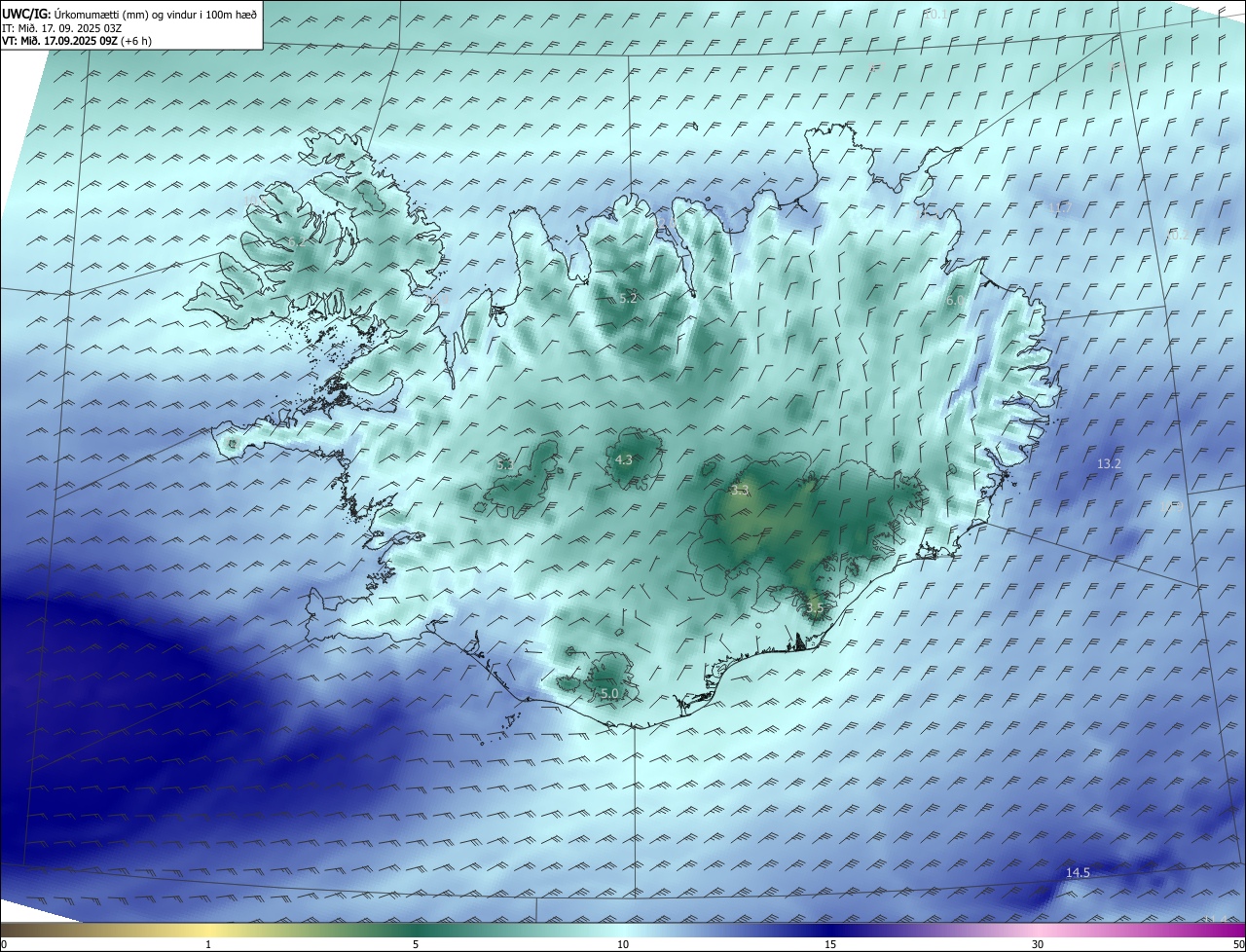The image size is (1246, 952).
Task: Click the '30' tick label on the color scale
Action: [1038, 944]
